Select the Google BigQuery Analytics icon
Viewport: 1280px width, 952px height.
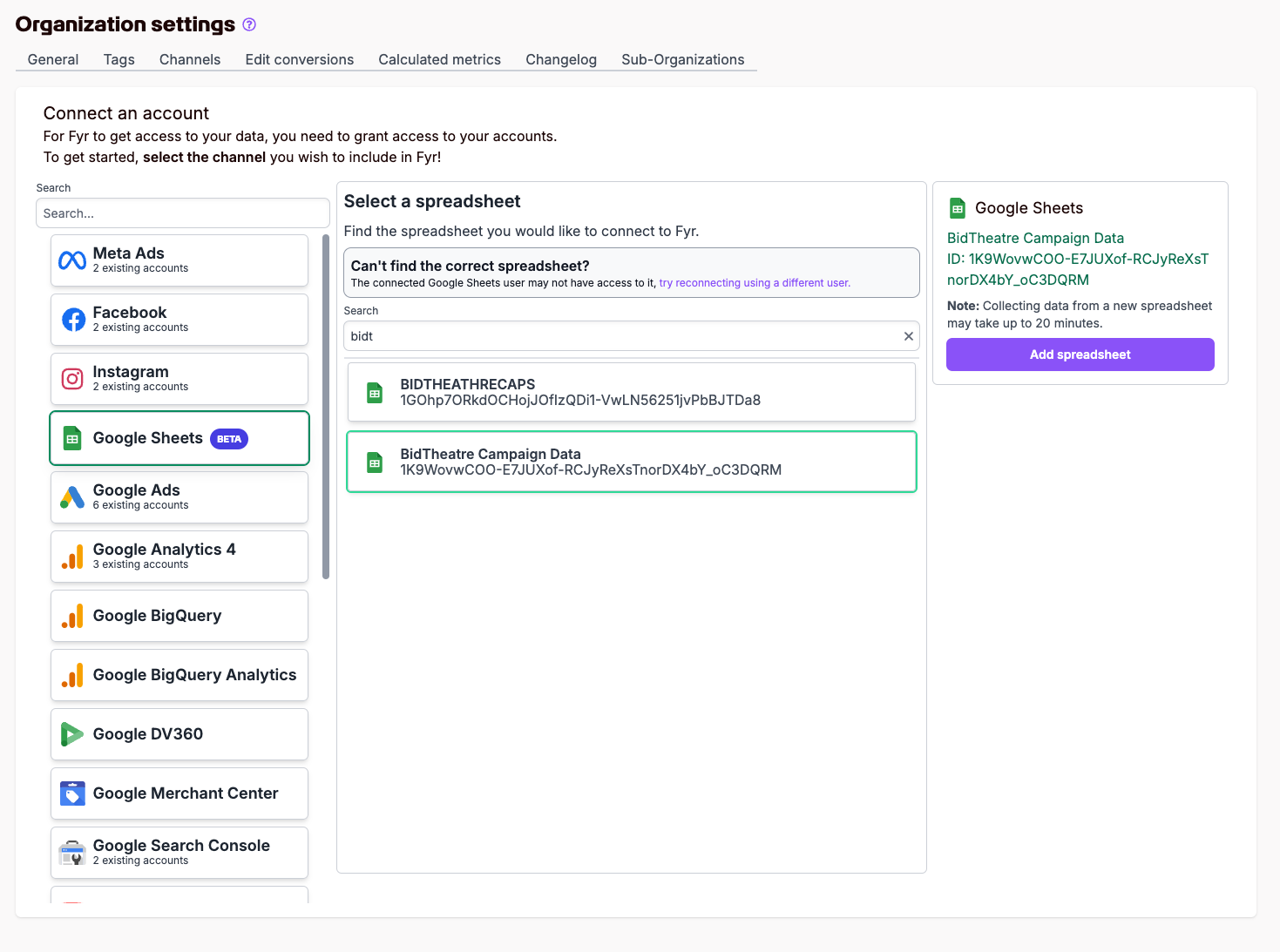(x=72, y=675)
